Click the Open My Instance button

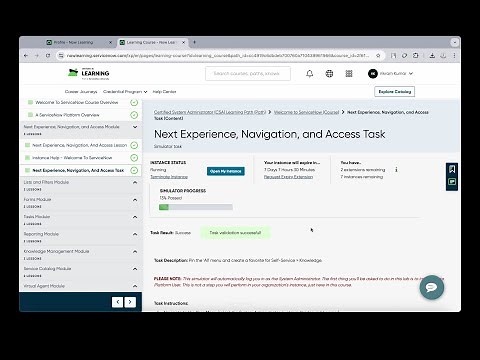tap(226, 171)
